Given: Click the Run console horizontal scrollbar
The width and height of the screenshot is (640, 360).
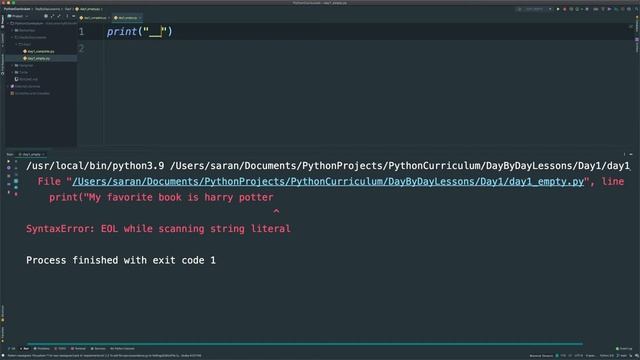Looking at the screenshot, I should coord(304,344).
